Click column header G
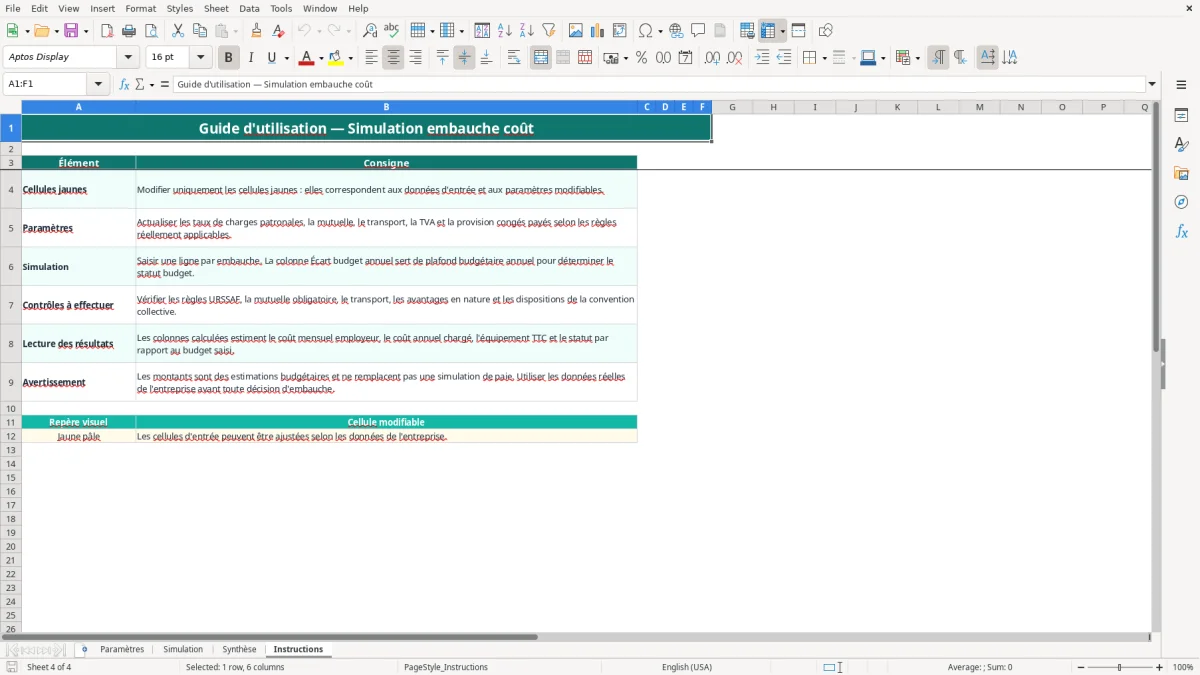Viewport: 1200px width, 675px height. (x=732, y=107)
